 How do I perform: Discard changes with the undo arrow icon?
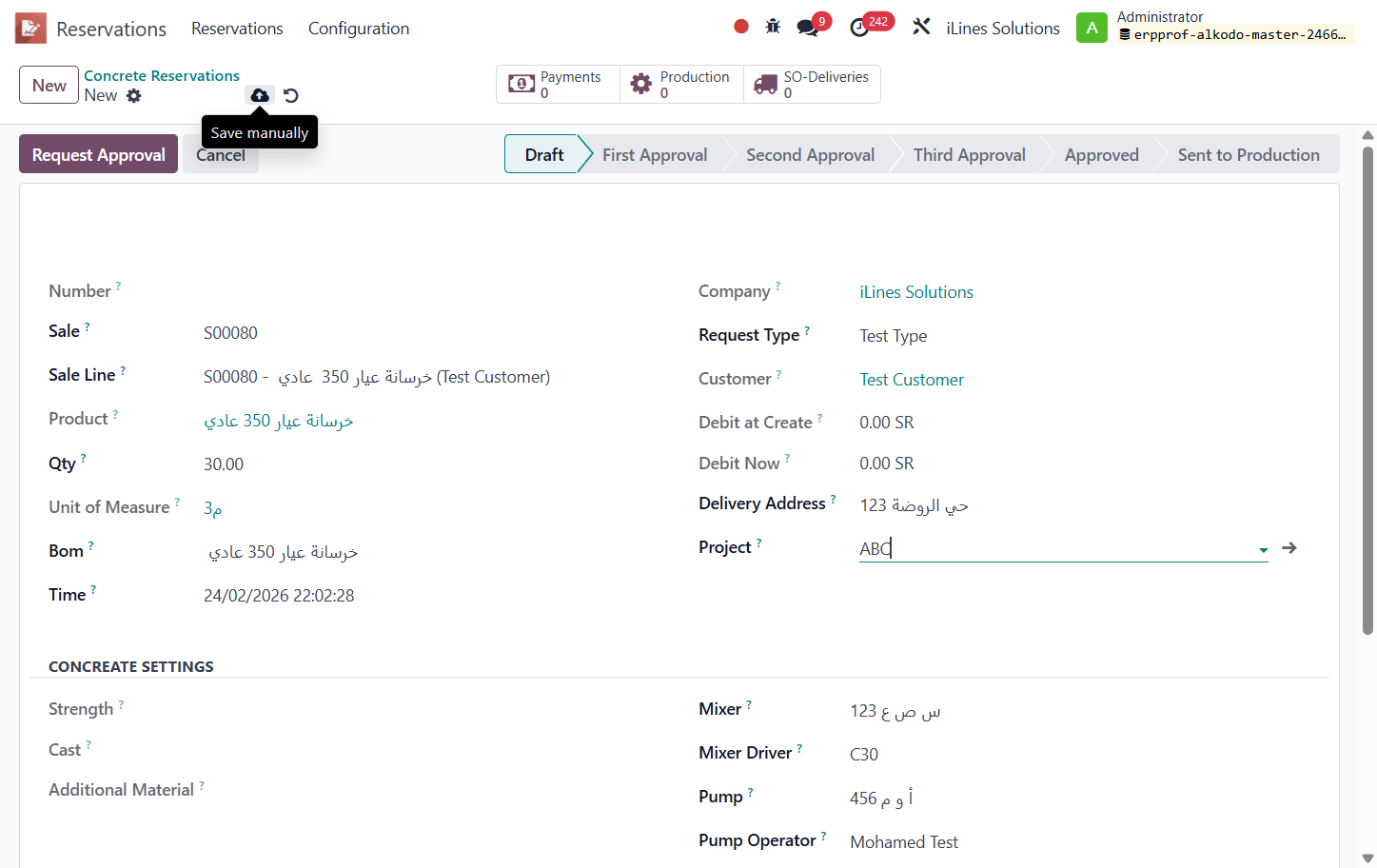(x=291, y=95)
